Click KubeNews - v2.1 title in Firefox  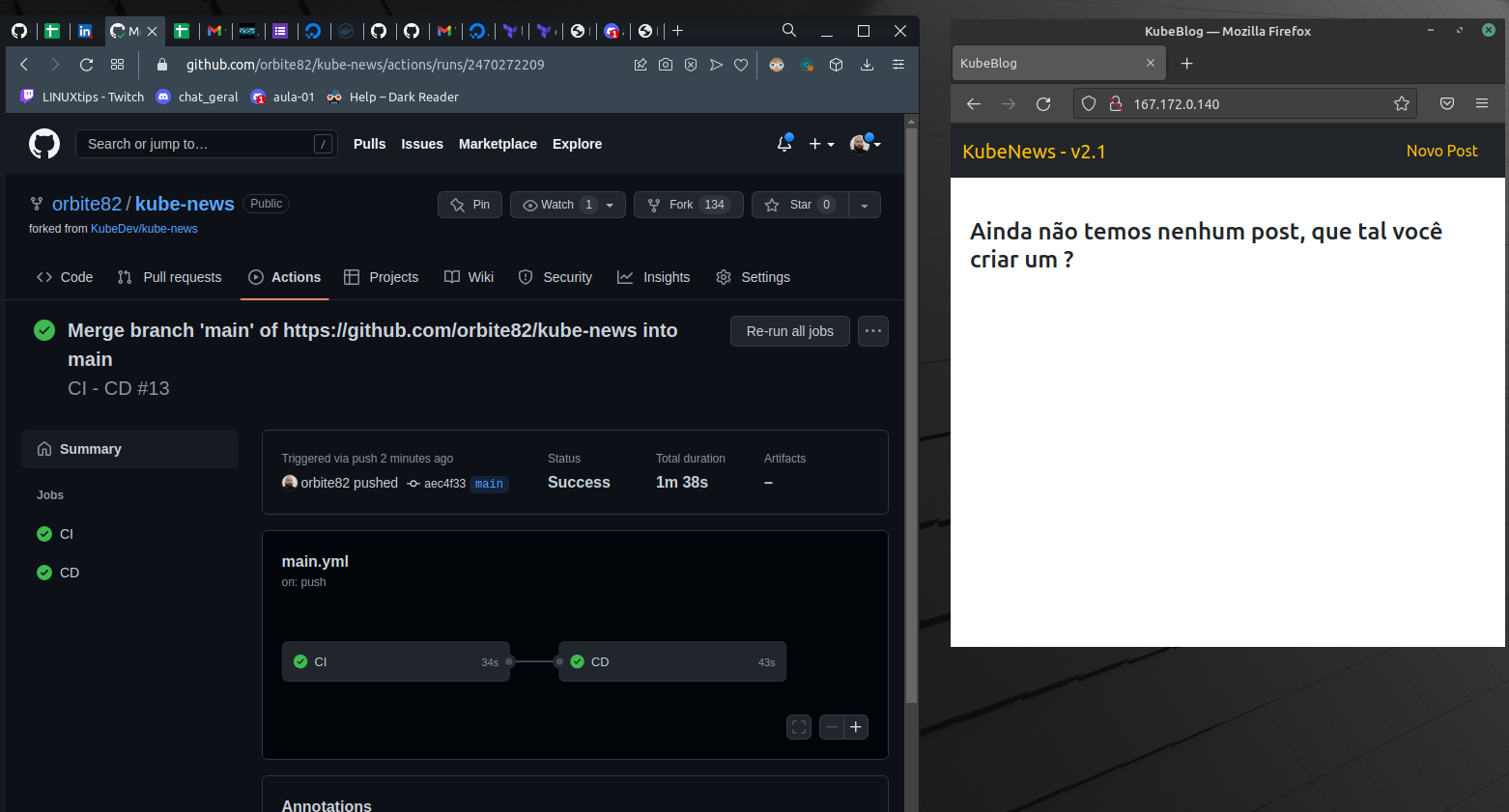coord(1034,152)
